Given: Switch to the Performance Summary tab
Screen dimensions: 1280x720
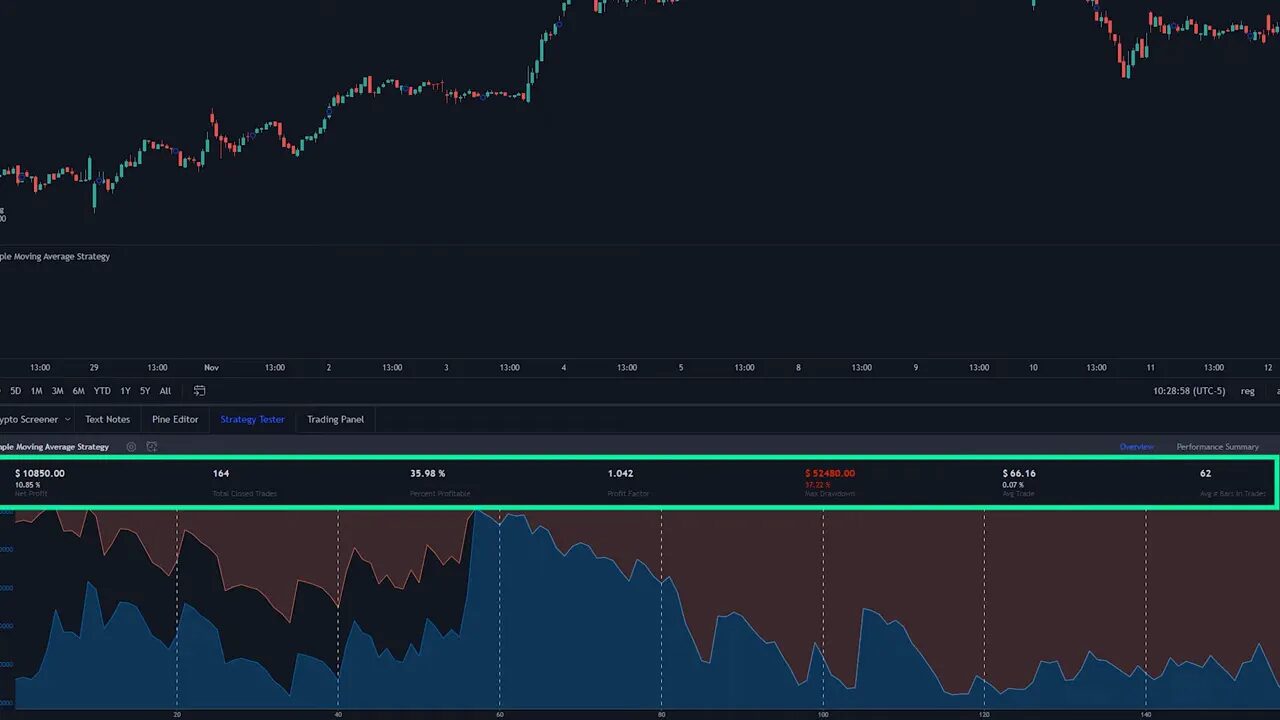Looking at the screenshot, I should coord(1217,446).
